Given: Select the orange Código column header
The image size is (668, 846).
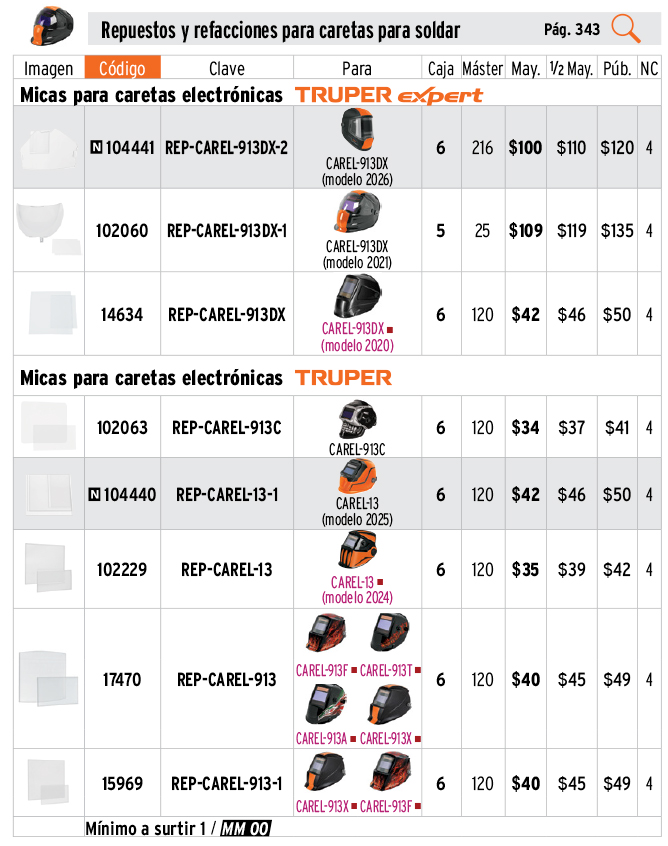Looking at the screenshot, I should coord(122,69).
